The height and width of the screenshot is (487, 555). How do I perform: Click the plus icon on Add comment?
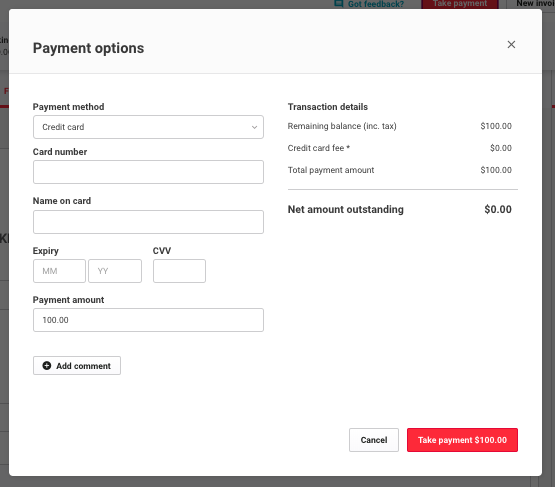(47, 366)
